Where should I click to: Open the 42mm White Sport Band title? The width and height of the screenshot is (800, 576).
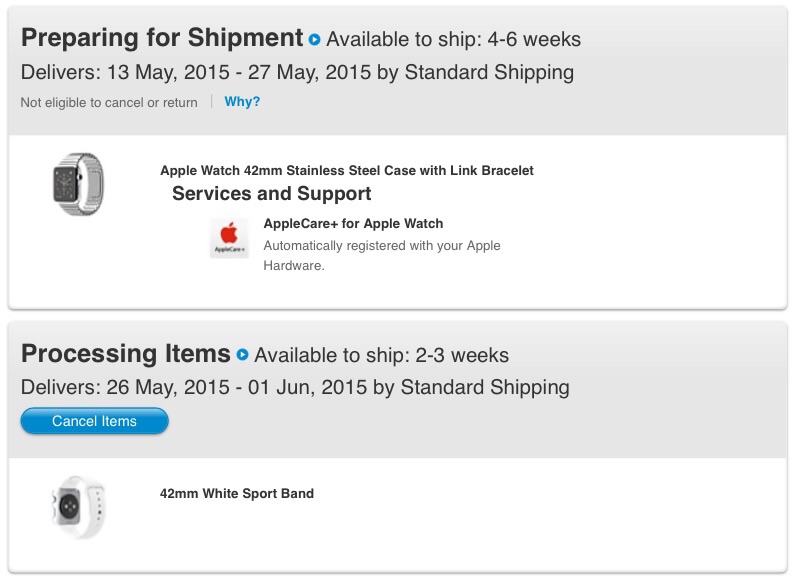237,493
